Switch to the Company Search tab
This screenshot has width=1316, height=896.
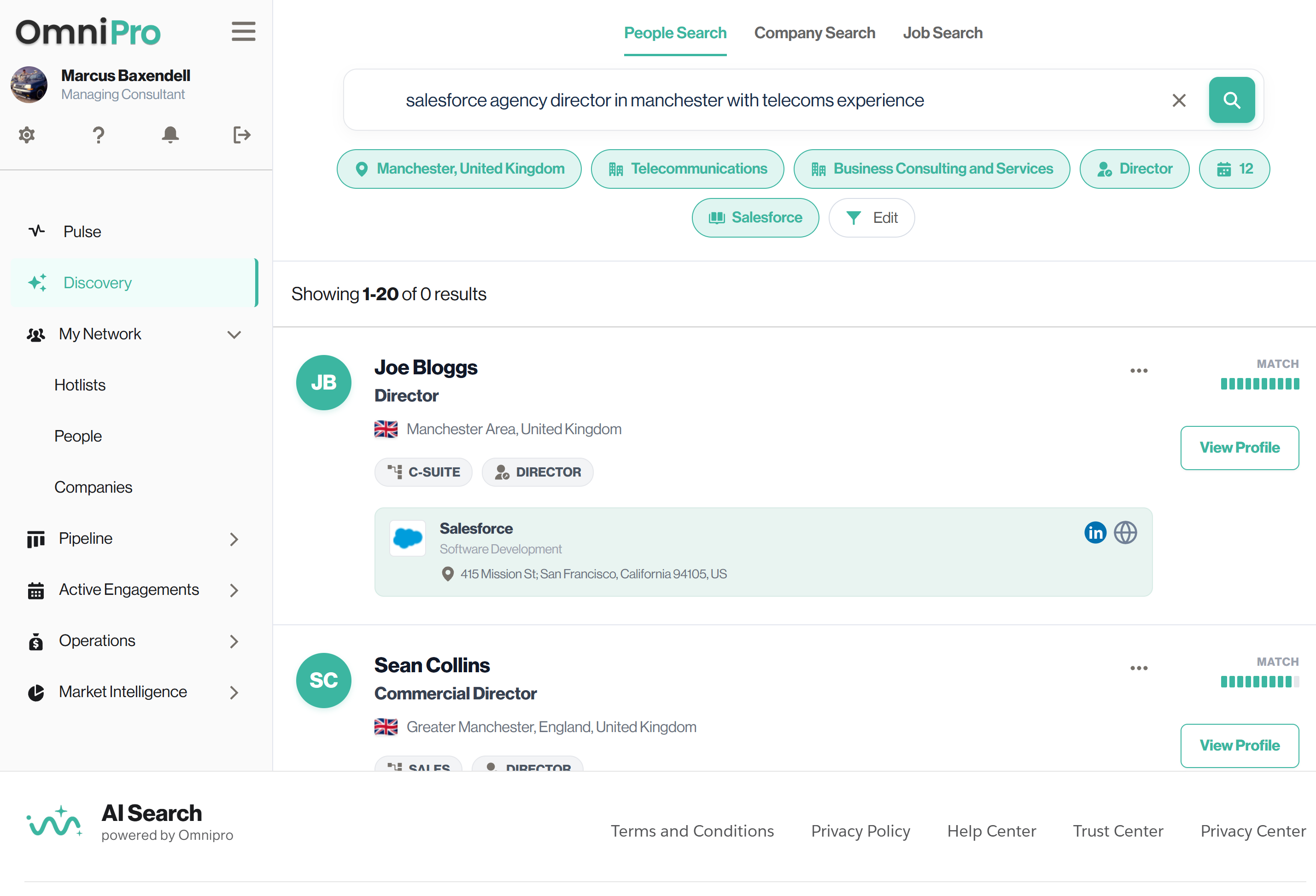pyautogui.click(x=815, y=33)
